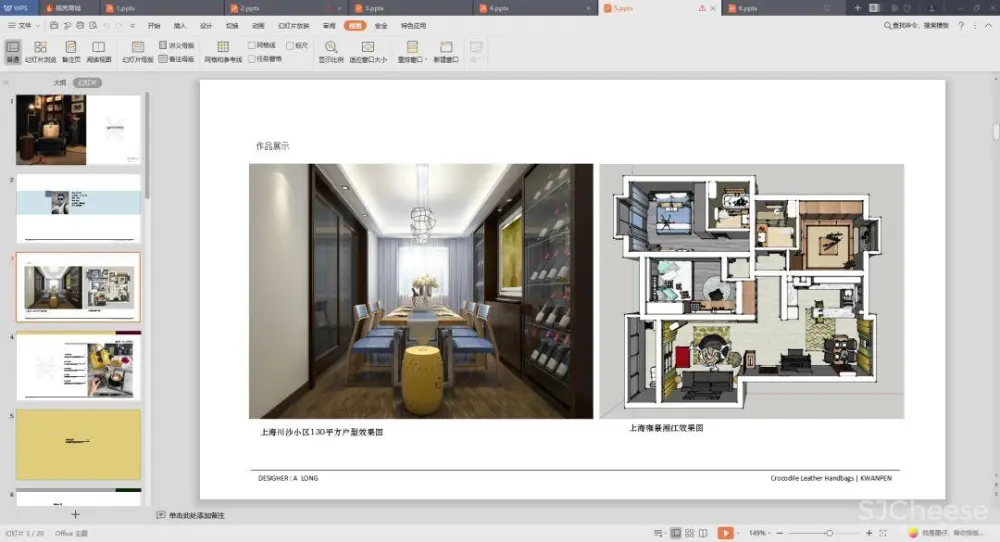
Task: Click the Print icon in quick access toolbar
Action: (80, 26)
